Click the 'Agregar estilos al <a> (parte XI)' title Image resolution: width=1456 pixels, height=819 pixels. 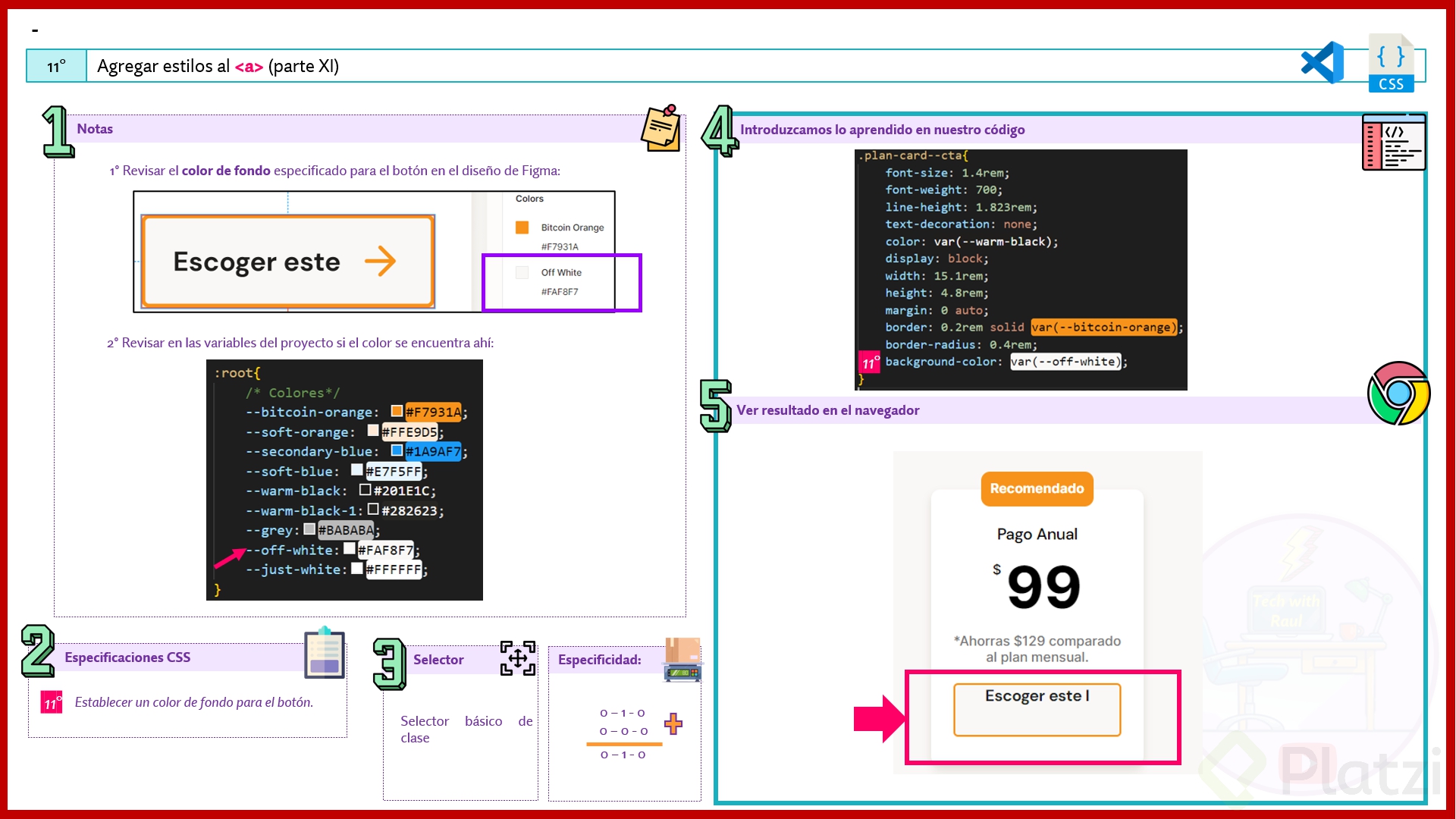(218, 66)
